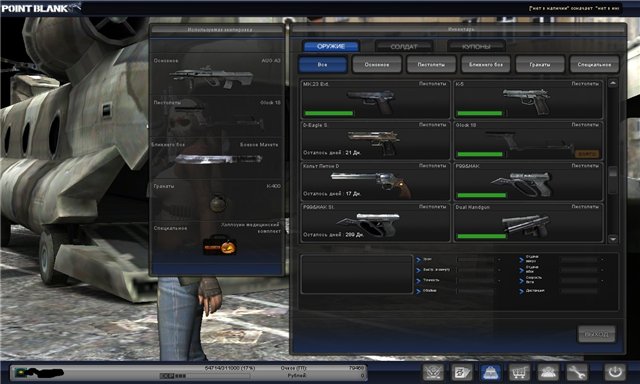The height and width of the screenshot is (384, 640).
Task: Select the equipped AUG A3 primary weapon slot
Action: tap(216, 74)
